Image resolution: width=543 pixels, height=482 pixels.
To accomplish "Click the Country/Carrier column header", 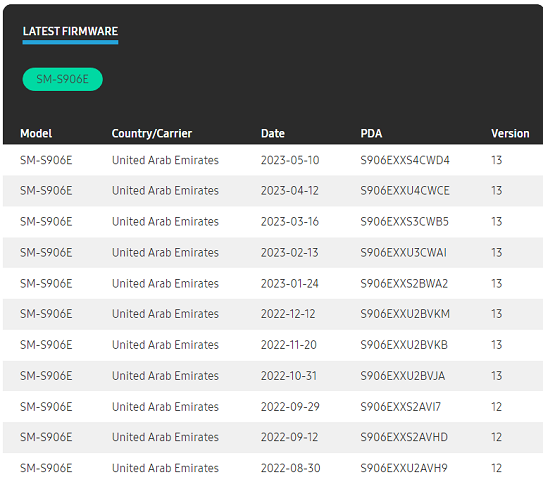I will coord(152,133).
